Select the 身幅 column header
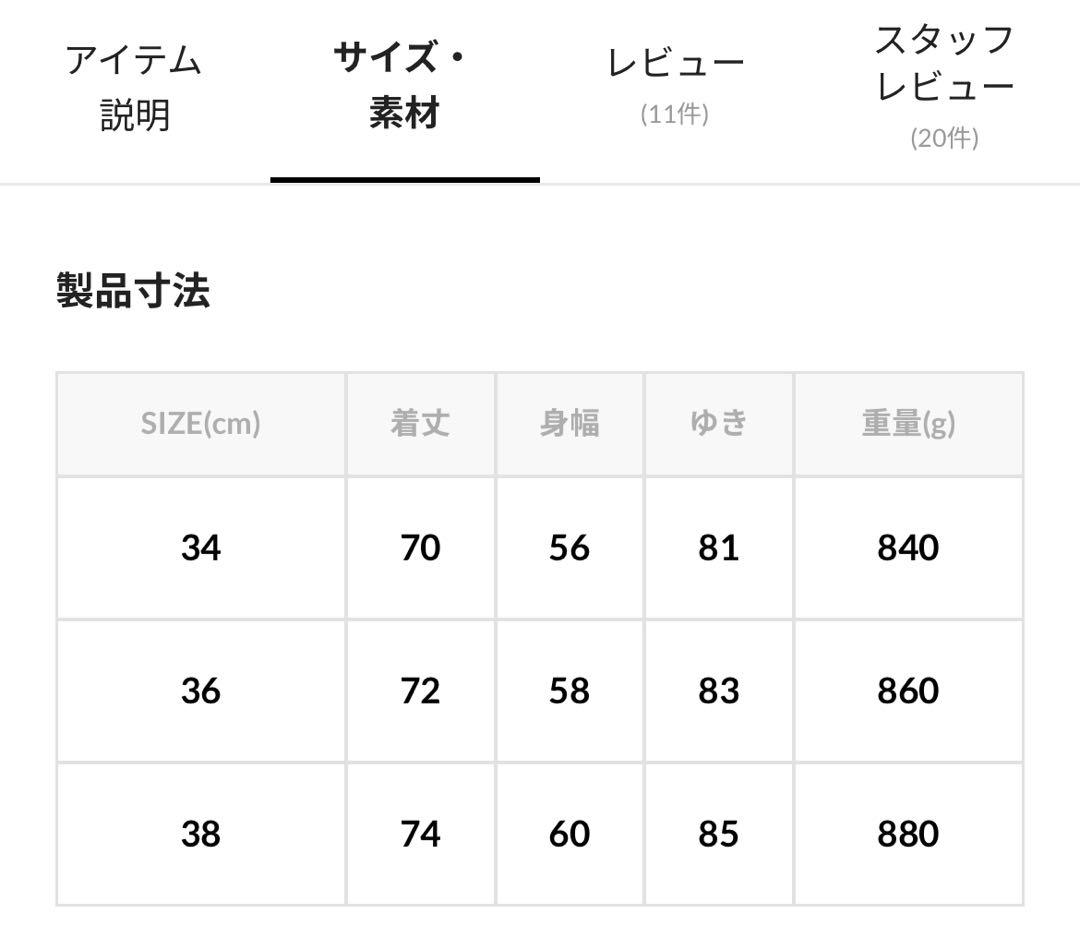 pyautogui.click(x=568, y=424)
